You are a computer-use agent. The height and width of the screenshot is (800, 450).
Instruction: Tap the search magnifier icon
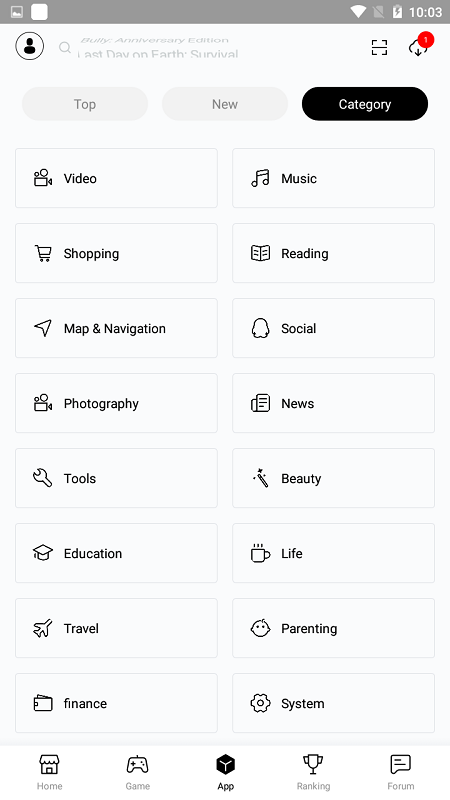(65, 47)
